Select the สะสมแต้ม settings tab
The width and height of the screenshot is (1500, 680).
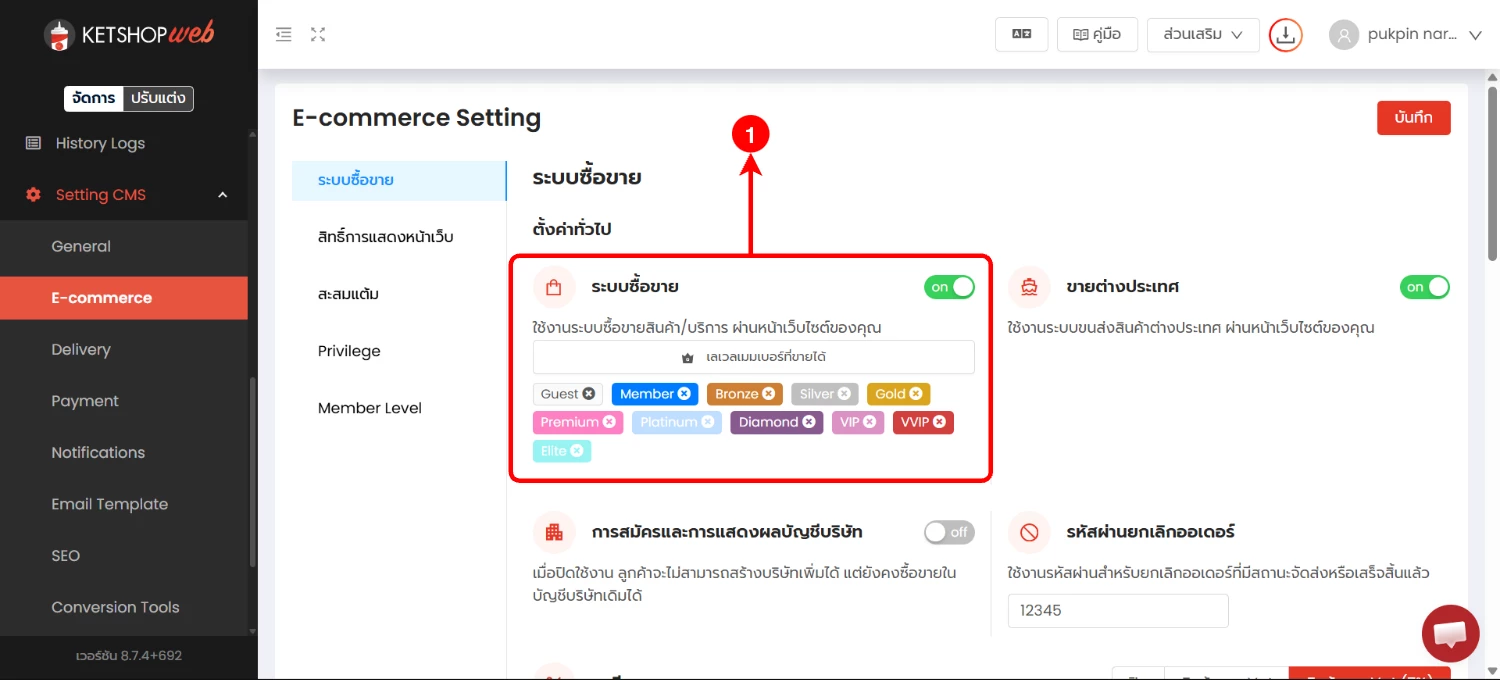point(348,294)
